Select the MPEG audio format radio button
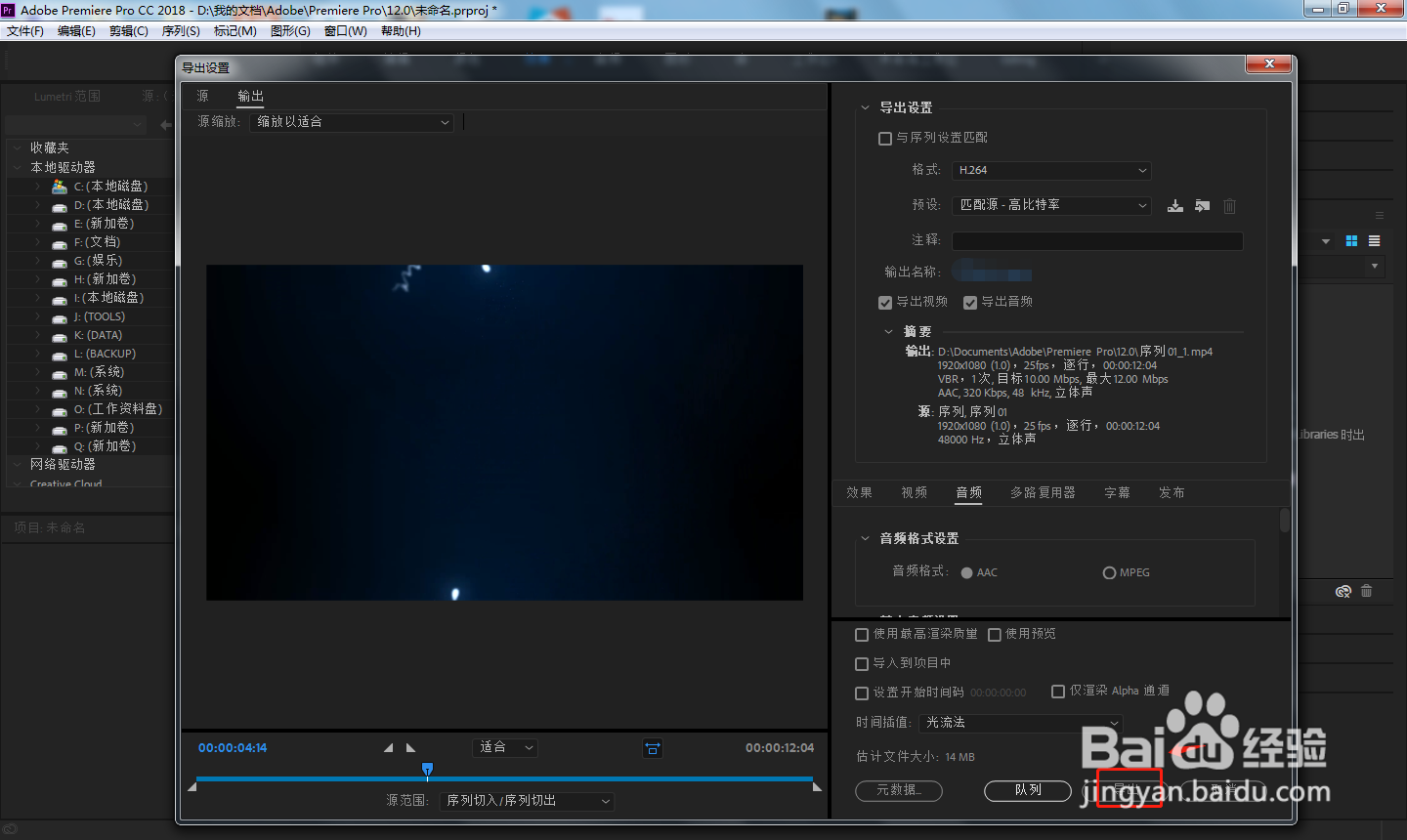The width and height of the screenshot is (1407, 840). (x=1109, y=573)
